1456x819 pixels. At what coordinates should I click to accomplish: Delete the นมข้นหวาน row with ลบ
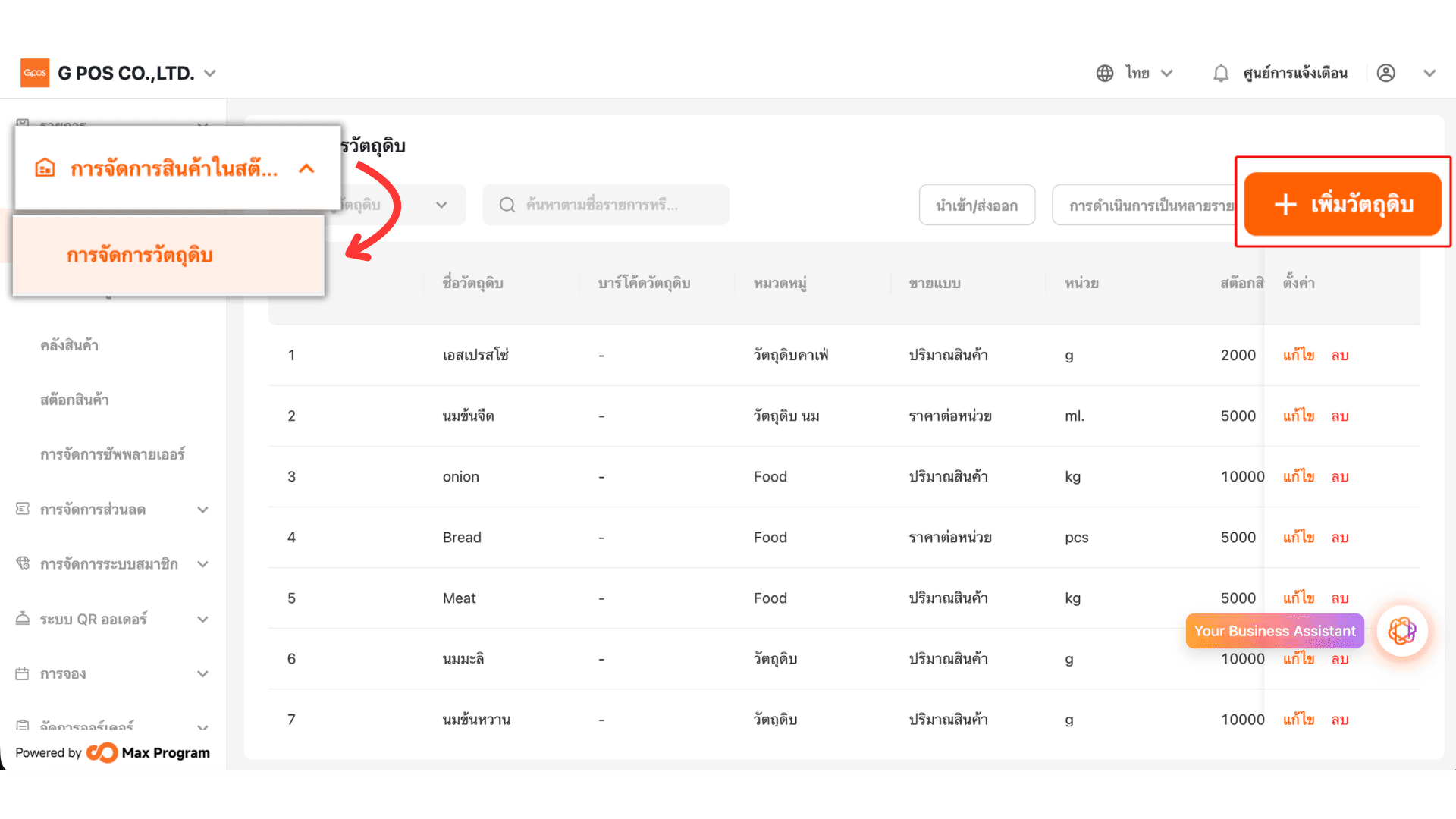(1340, 719)
